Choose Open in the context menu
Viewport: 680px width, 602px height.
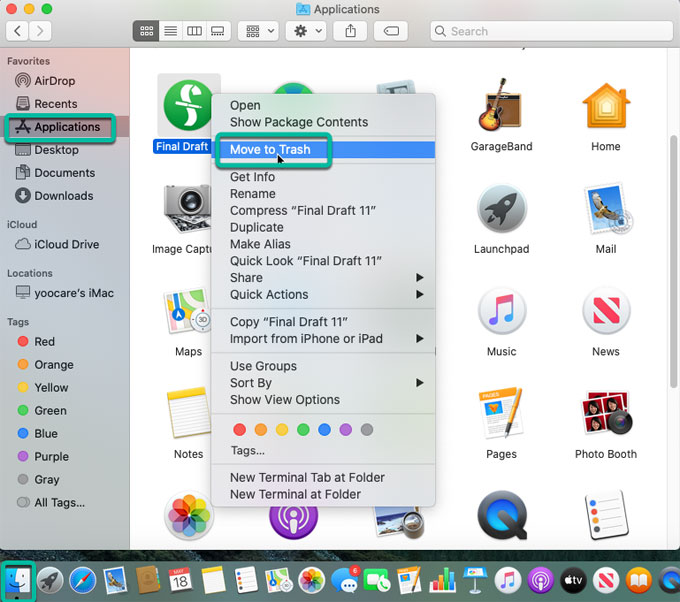click(x=323, y=105)
